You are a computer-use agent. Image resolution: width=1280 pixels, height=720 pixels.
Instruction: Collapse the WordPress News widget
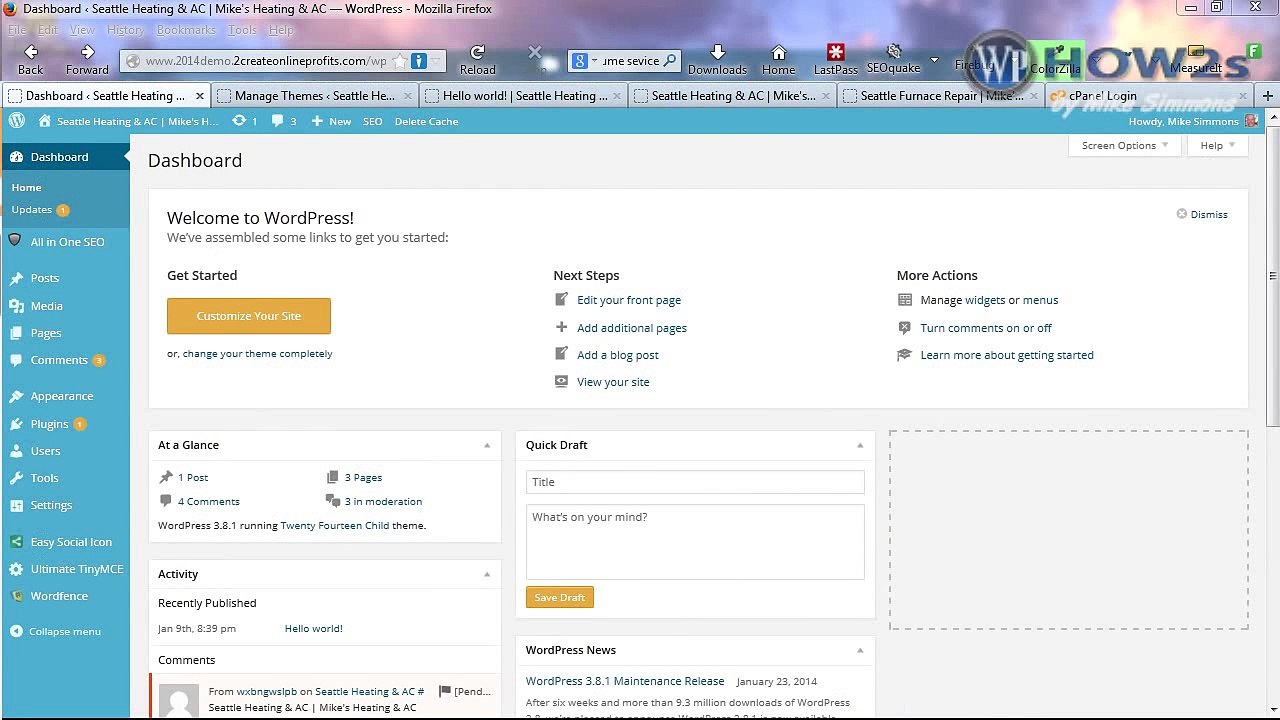tap(860, 650)
